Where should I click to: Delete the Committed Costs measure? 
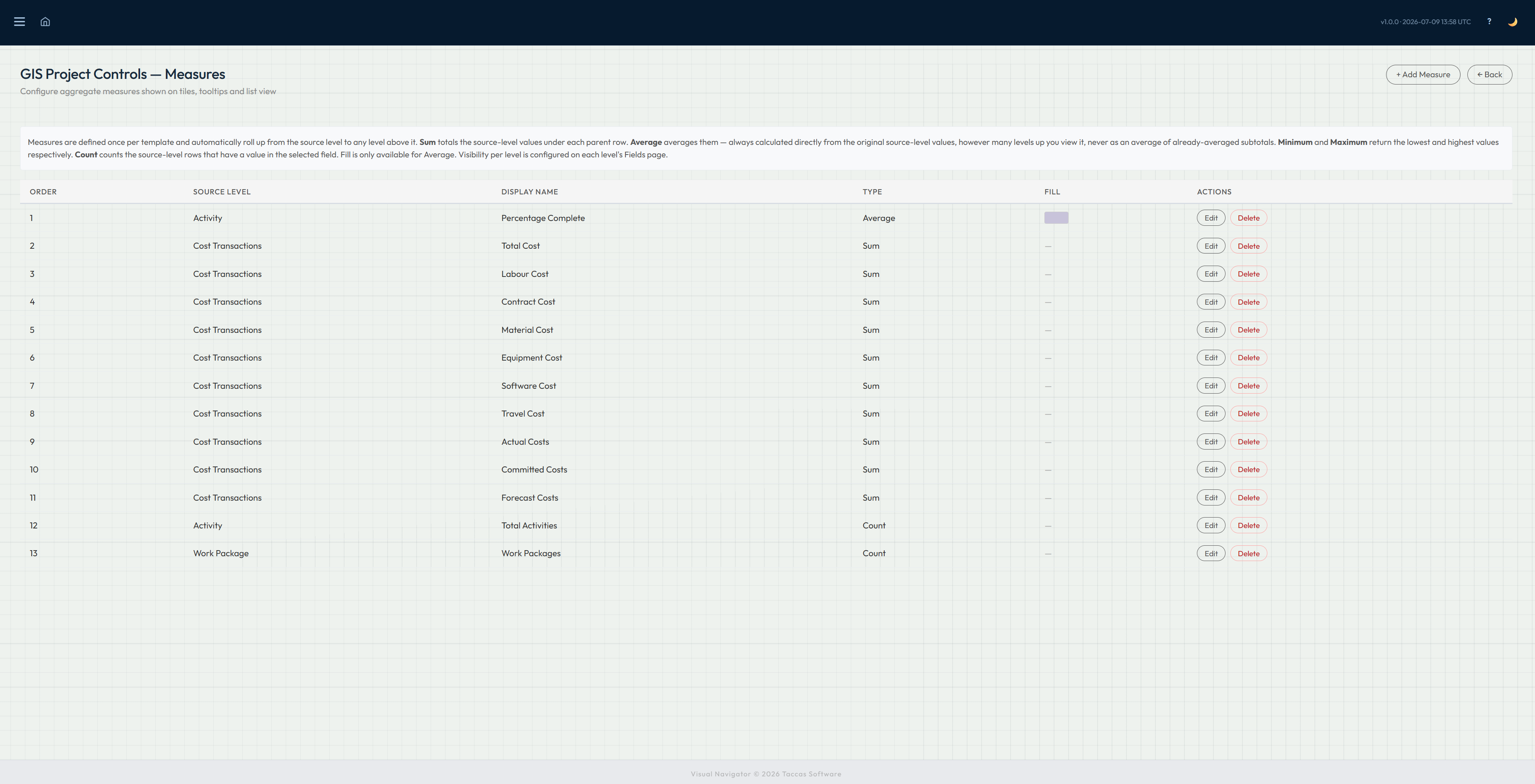tap(1248, 470)
